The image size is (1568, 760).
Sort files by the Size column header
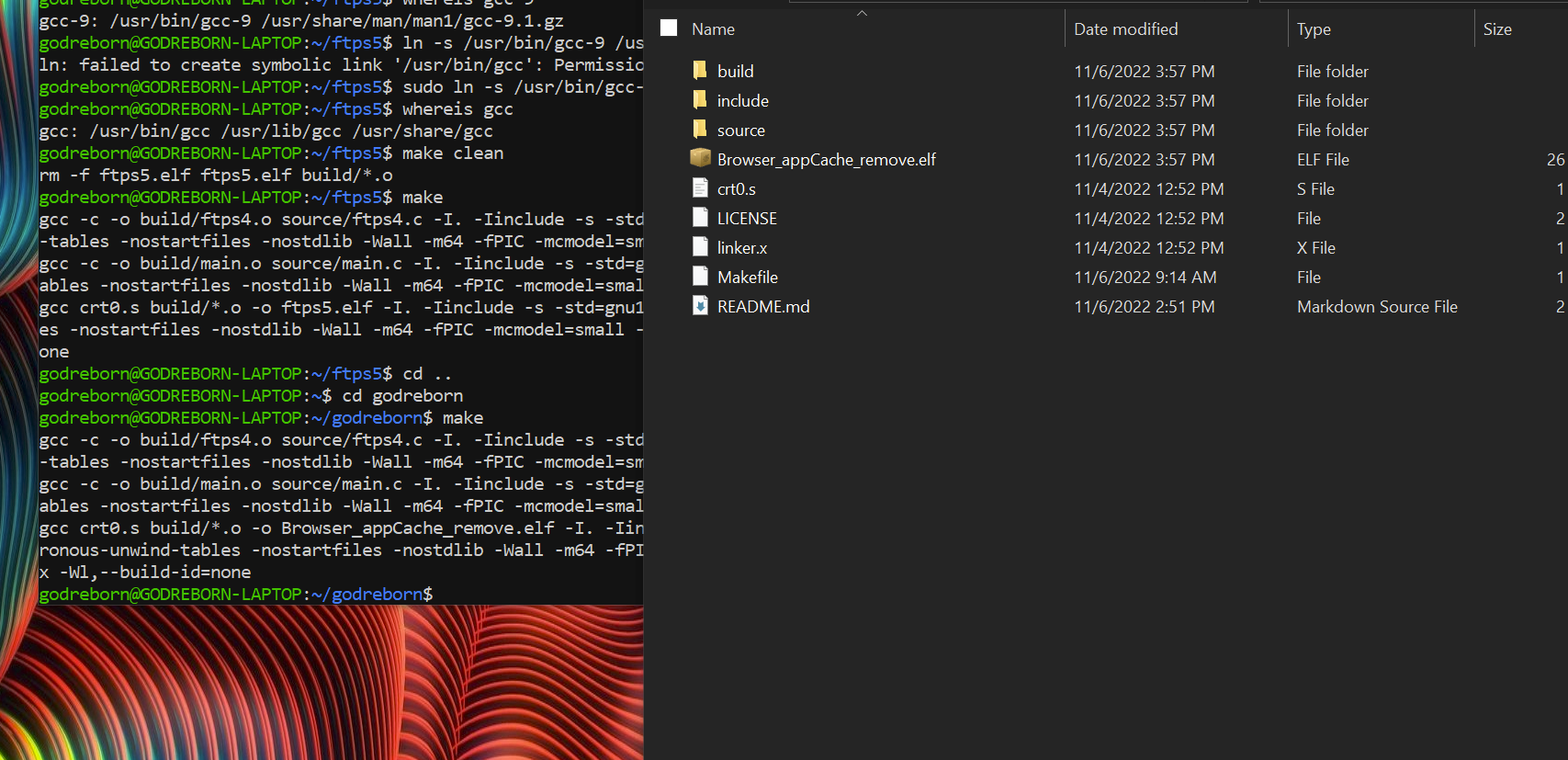1497,29
